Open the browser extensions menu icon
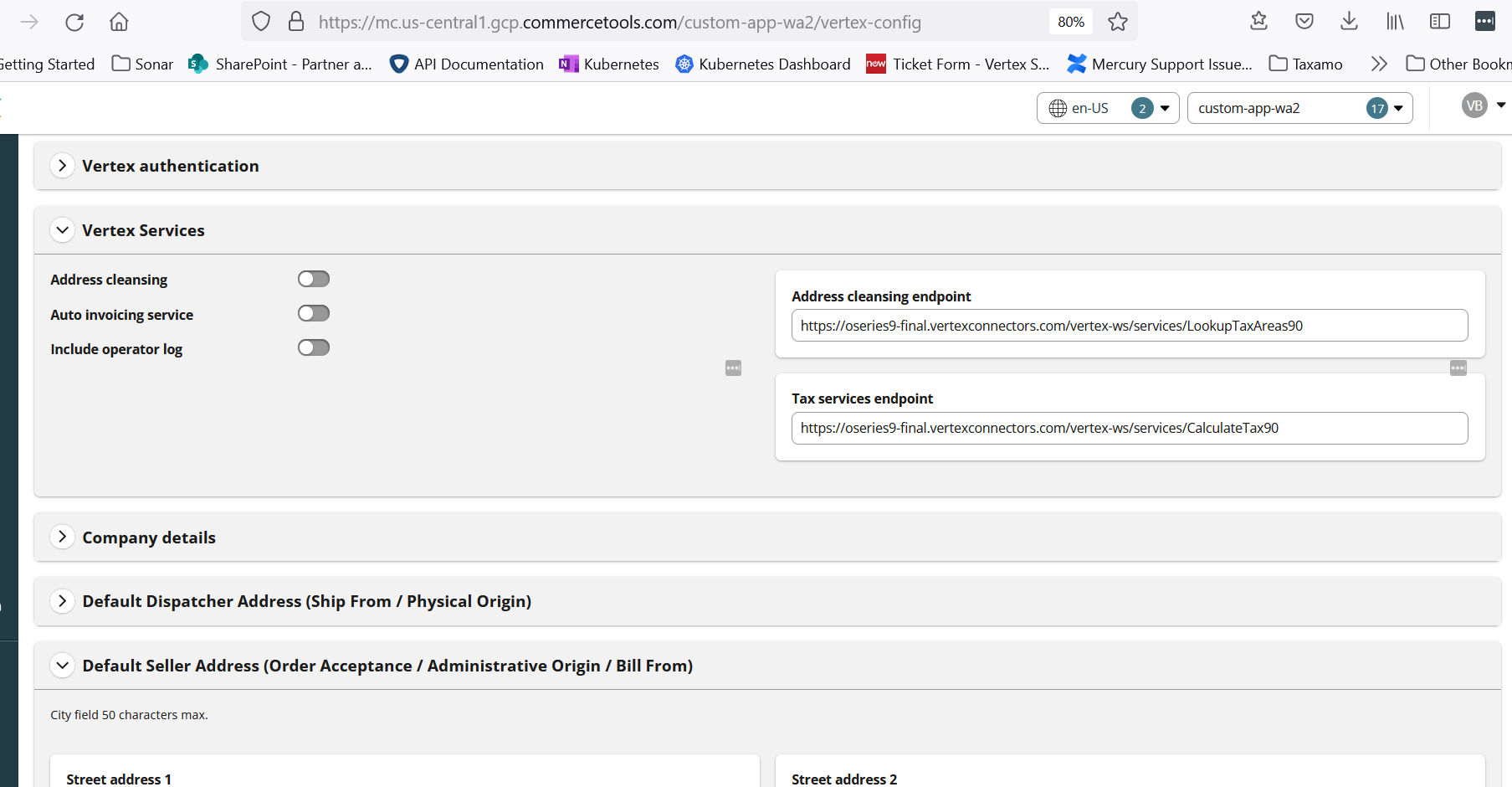Viewport: 1512px width, 787px height. [x=1485, y=22]
